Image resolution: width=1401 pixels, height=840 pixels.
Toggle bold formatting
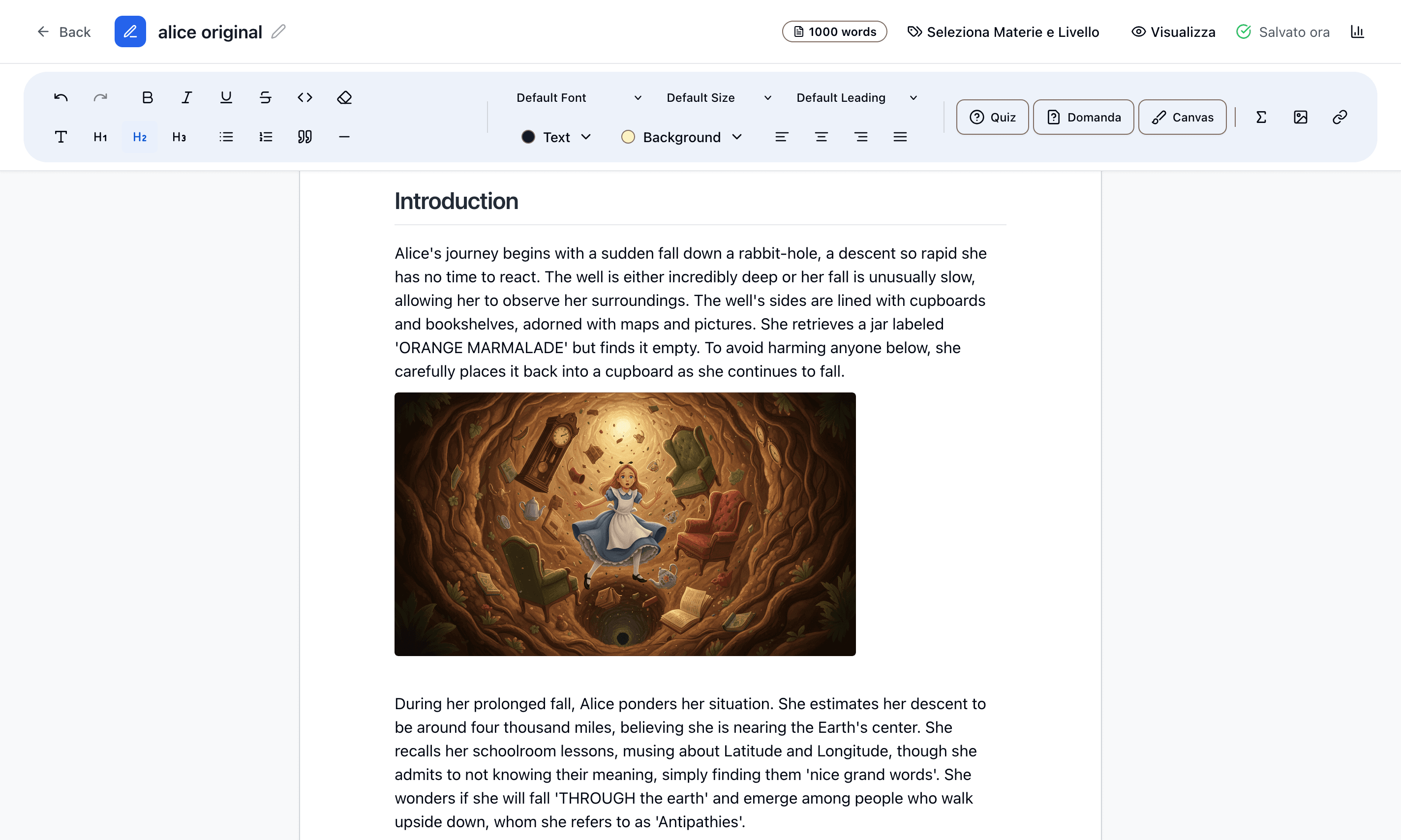(147, 97)
